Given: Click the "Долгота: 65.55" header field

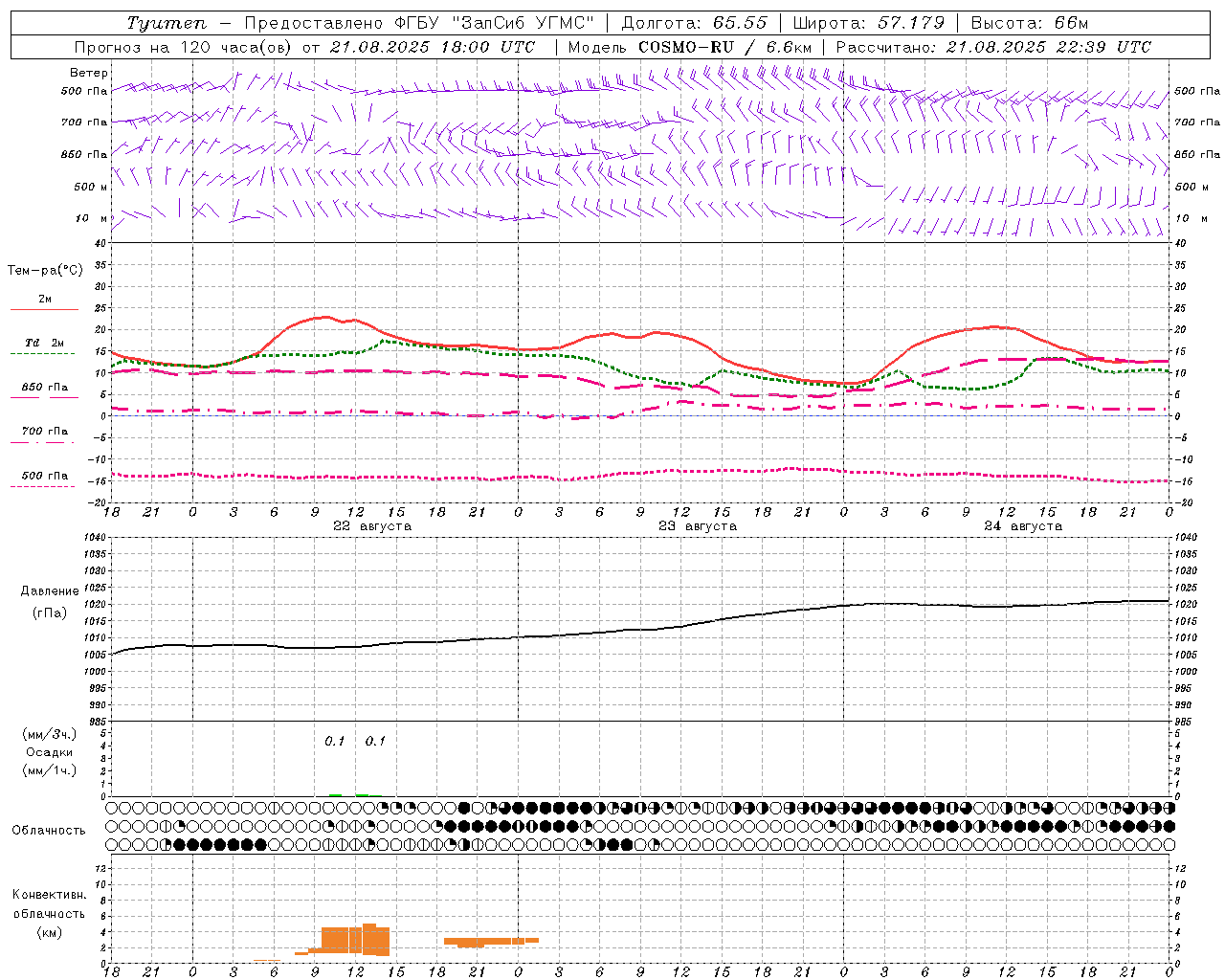Looking at the screenshot, I should (x=695, y=23).
